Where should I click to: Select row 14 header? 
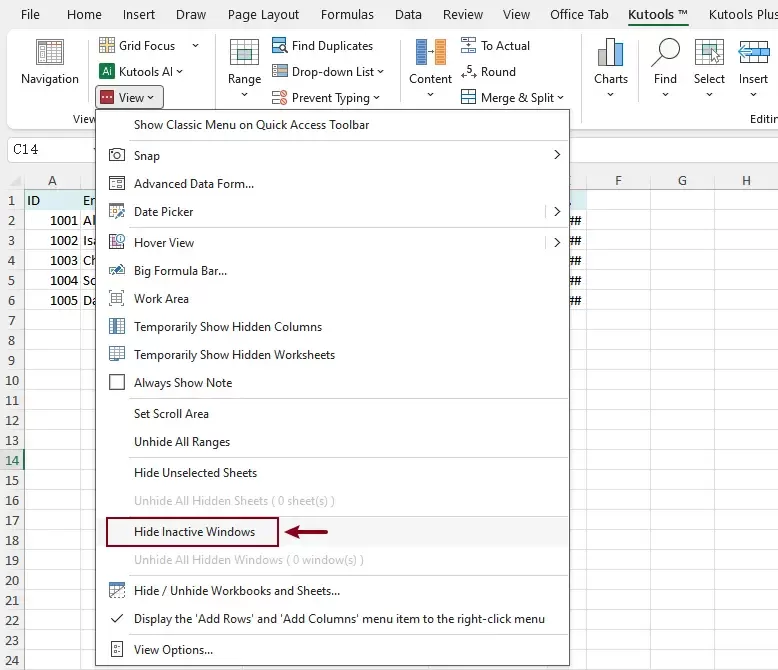pos(12,460)
